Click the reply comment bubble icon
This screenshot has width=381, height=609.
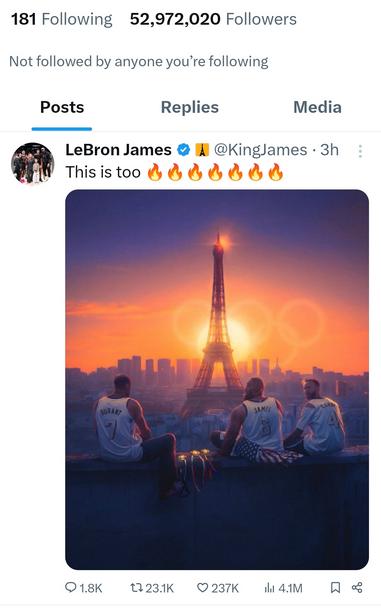(x=70, y=587)
